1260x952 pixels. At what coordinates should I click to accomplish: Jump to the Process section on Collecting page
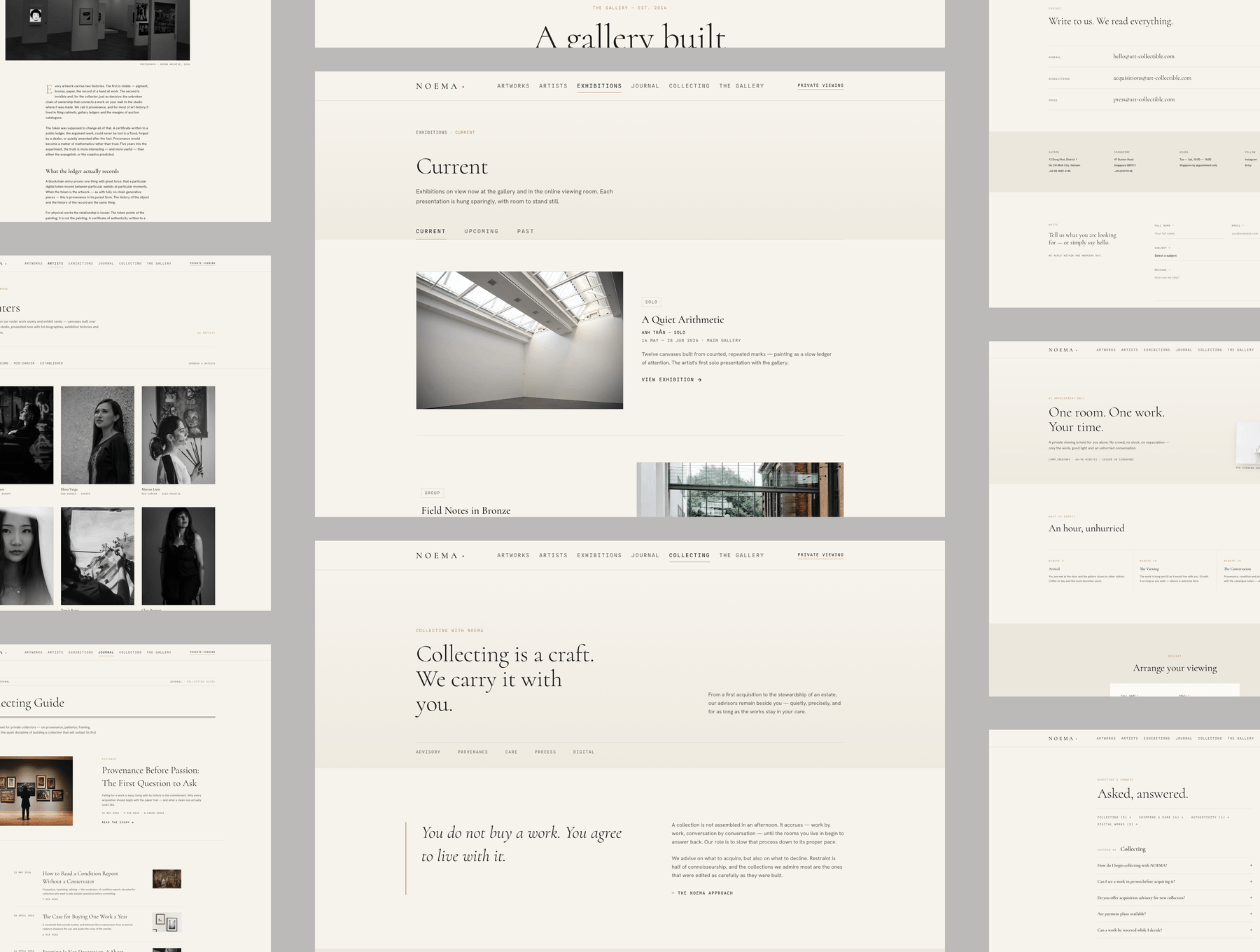point(545,752)
